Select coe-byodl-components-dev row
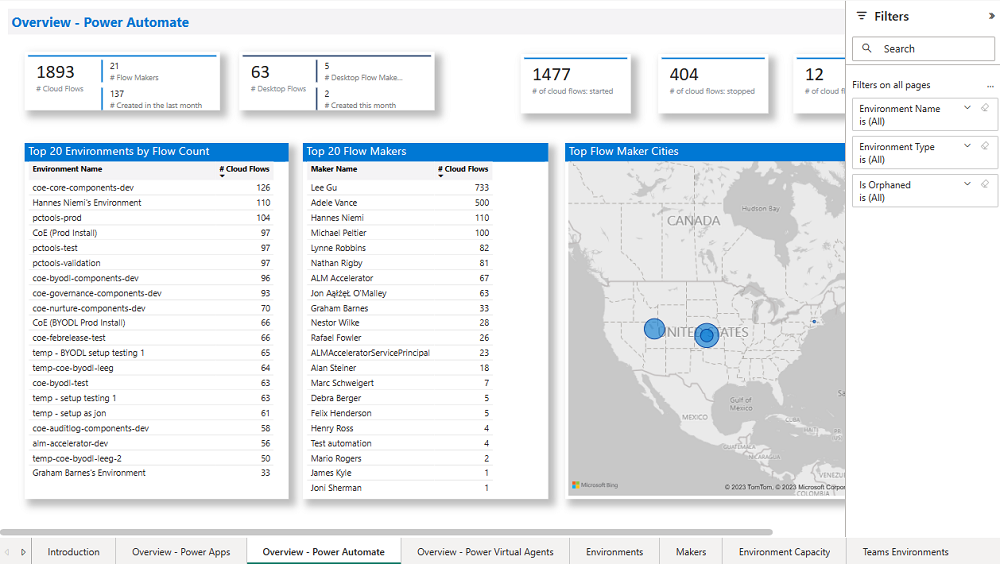Screen dimensions: 1000x564 tap(151, 278)
